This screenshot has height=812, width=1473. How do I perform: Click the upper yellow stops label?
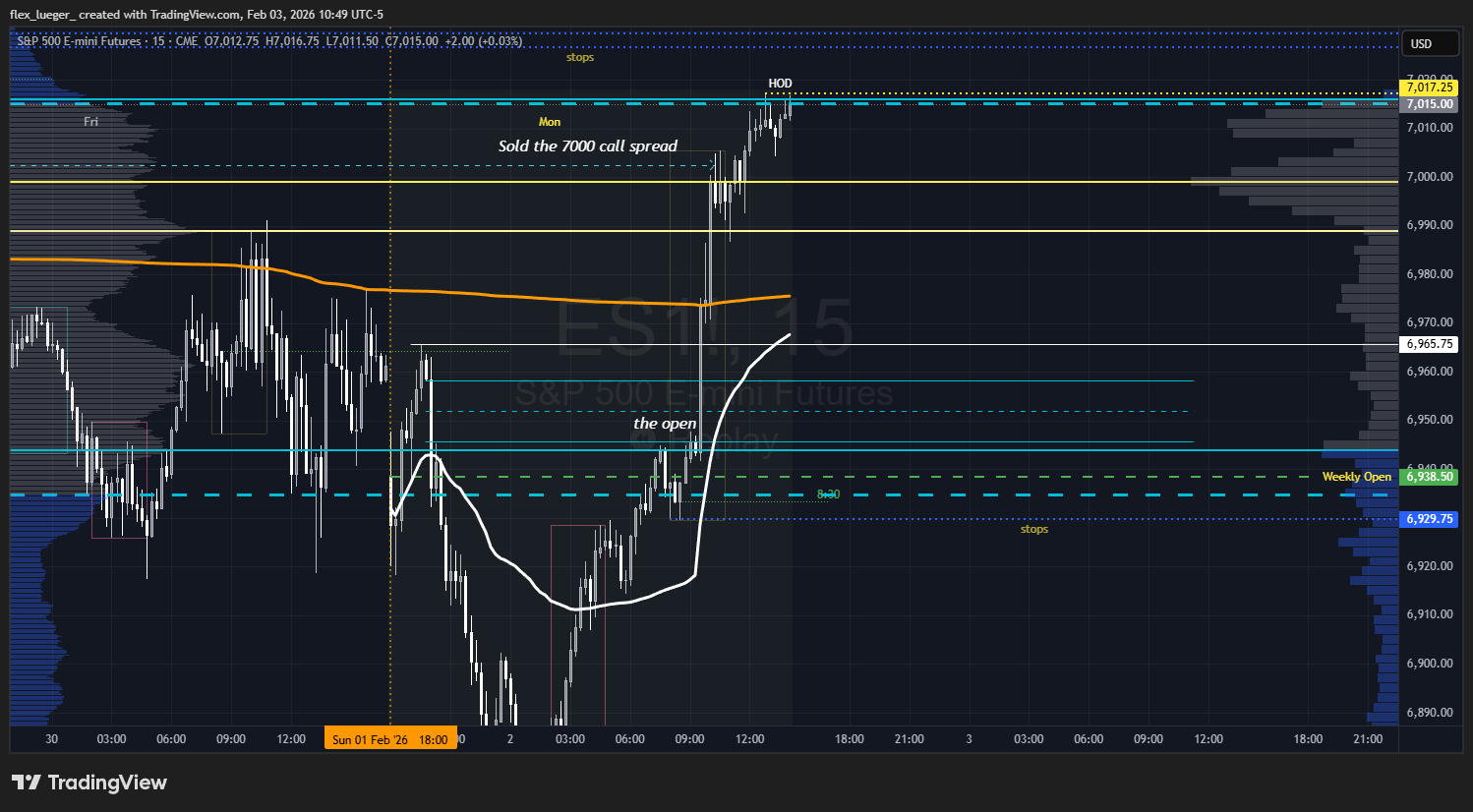[580, 57]
